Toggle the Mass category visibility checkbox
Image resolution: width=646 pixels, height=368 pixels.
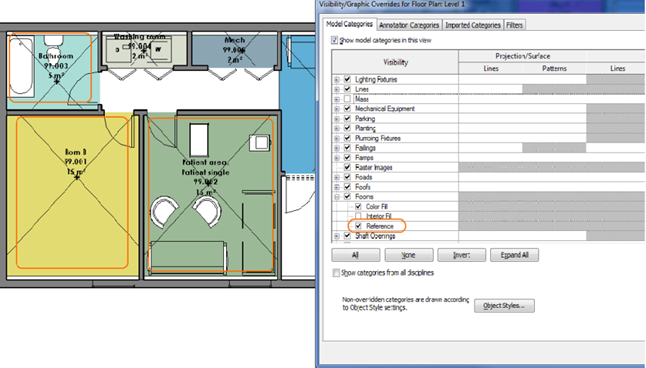[x=347, y=99]
